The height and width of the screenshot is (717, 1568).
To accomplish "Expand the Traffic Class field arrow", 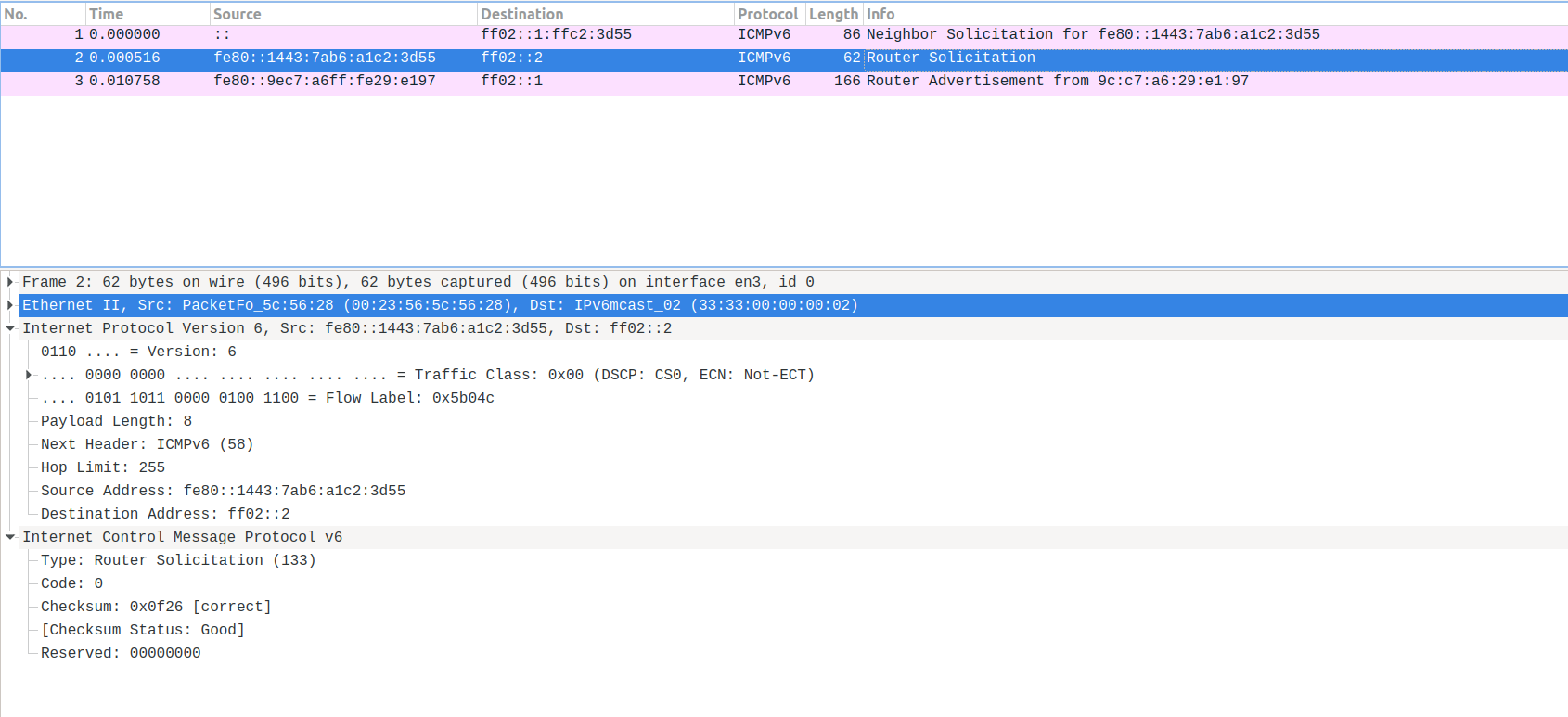I will [x=29, y=375].
